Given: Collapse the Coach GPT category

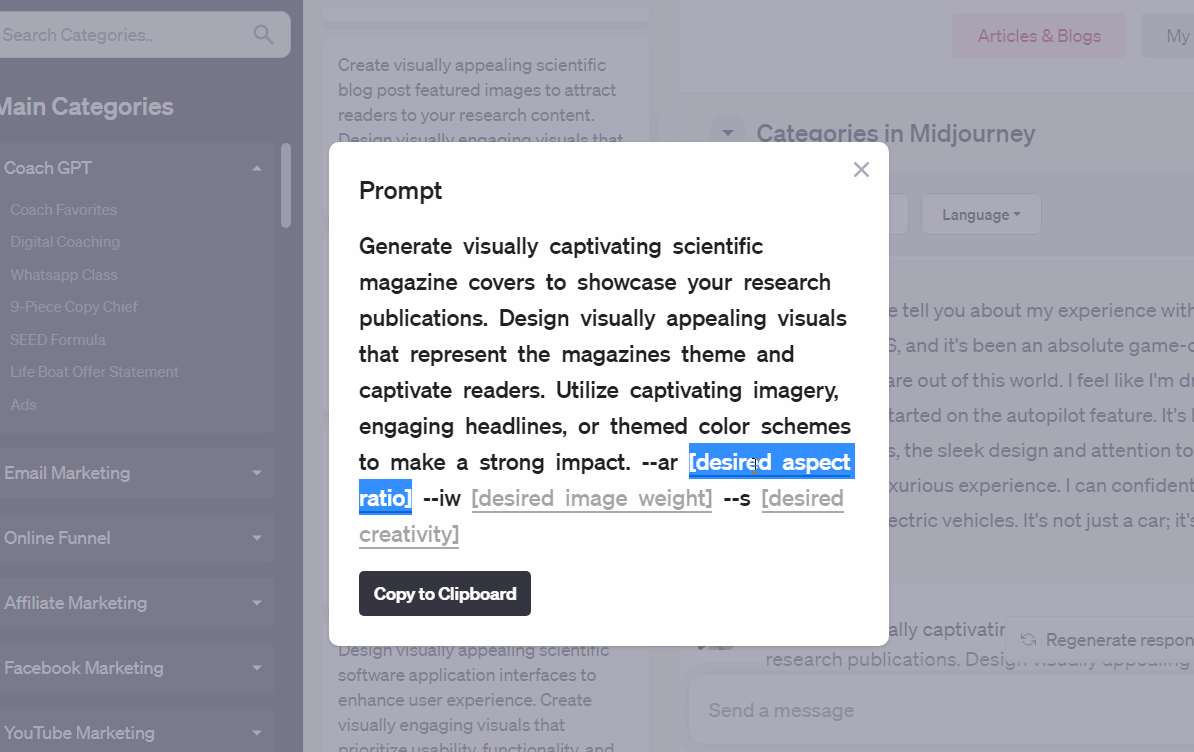Looking at the screenshot, I should pos(257,168).
